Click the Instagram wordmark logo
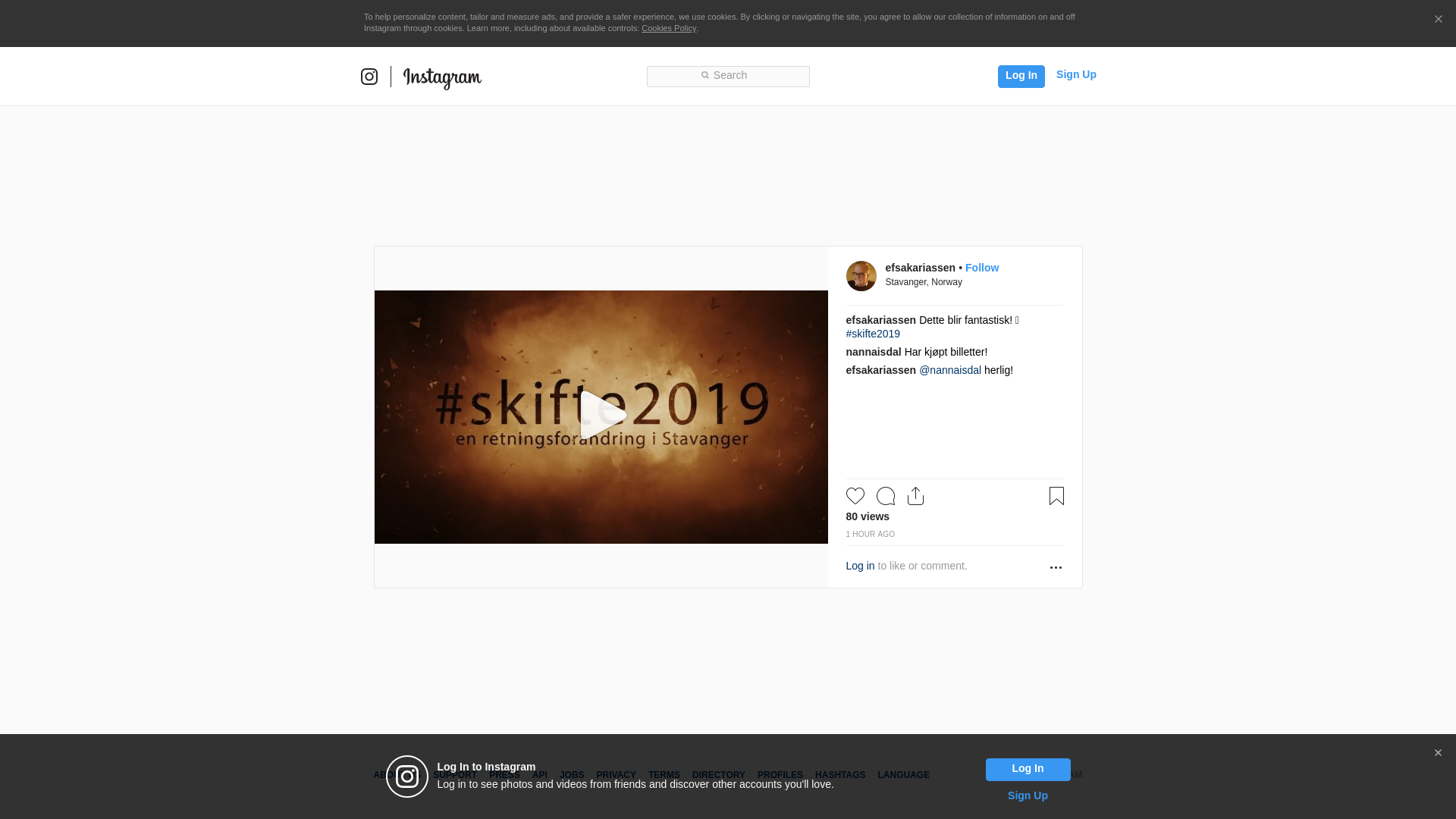This screenshot has height=819, width=1456. pos(442,78)
